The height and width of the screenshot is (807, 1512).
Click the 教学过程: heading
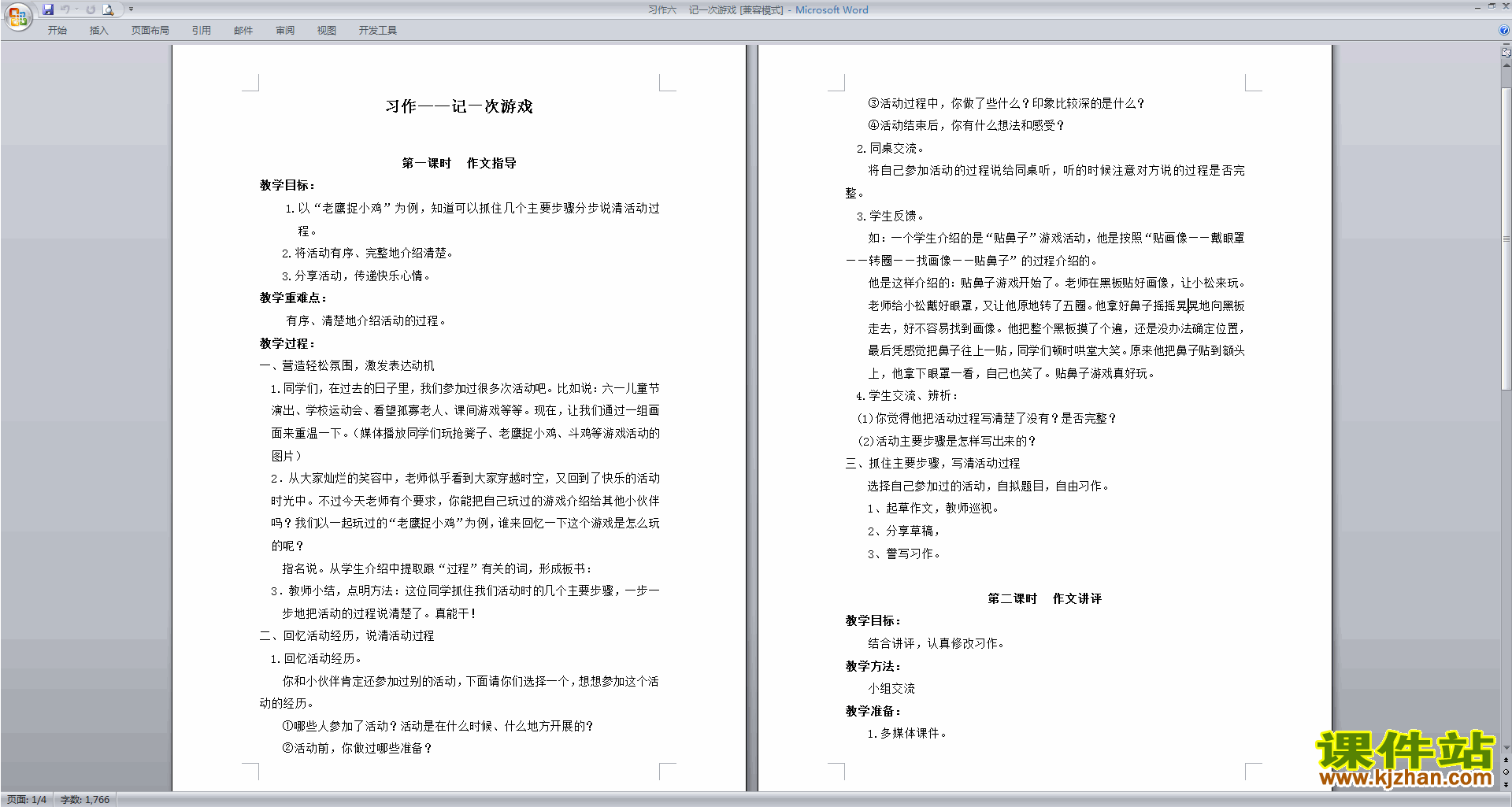(287, 343)
